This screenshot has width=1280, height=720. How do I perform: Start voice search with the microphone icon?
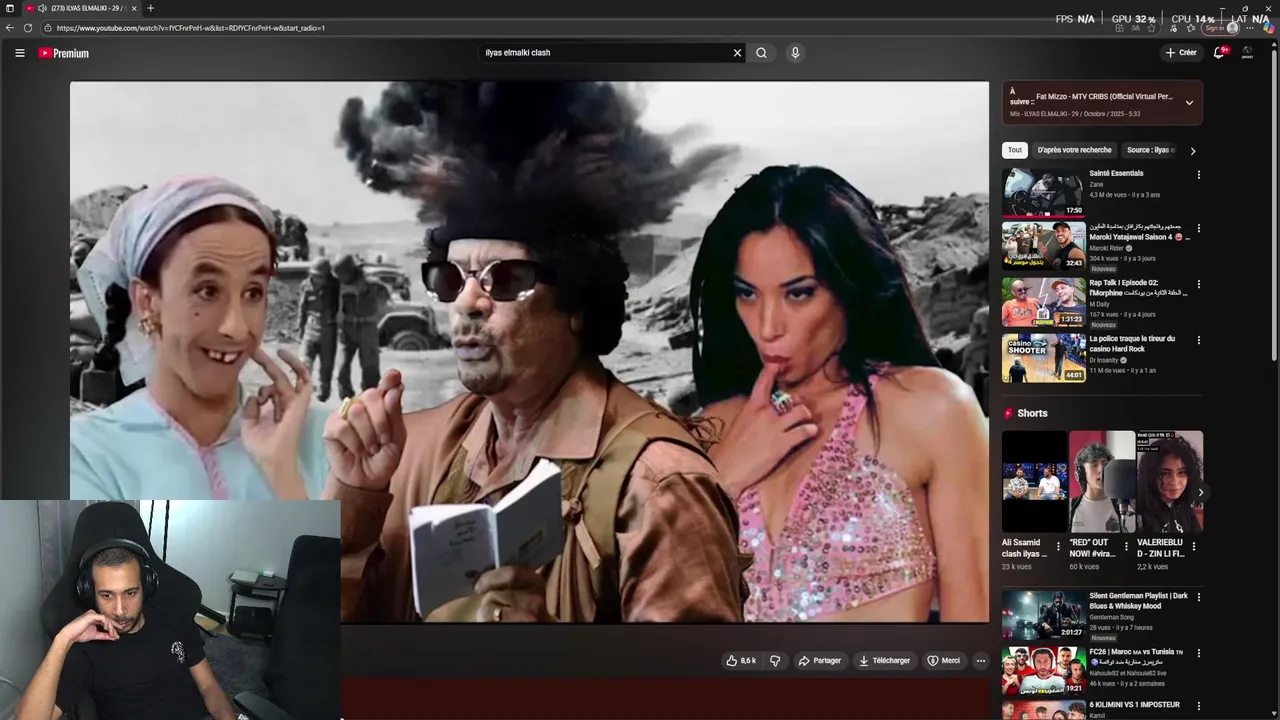pyautogui.click(x=795, y=53)
